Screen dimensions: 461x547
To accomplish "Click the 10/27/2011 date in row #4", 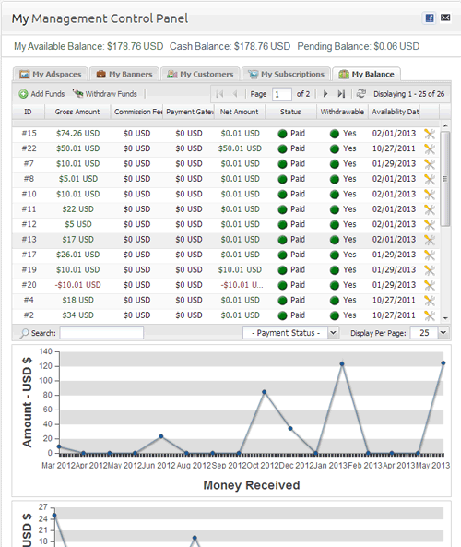I will pos(394,300).
